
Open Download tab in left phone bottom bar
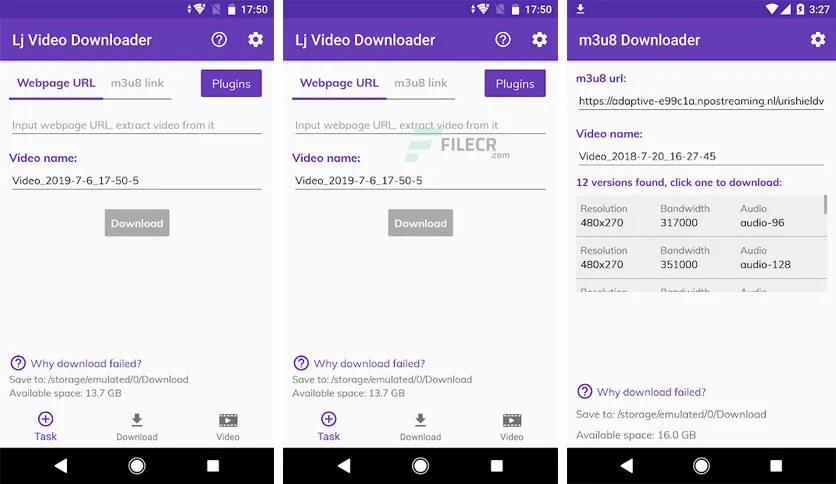tap(137, 427)
